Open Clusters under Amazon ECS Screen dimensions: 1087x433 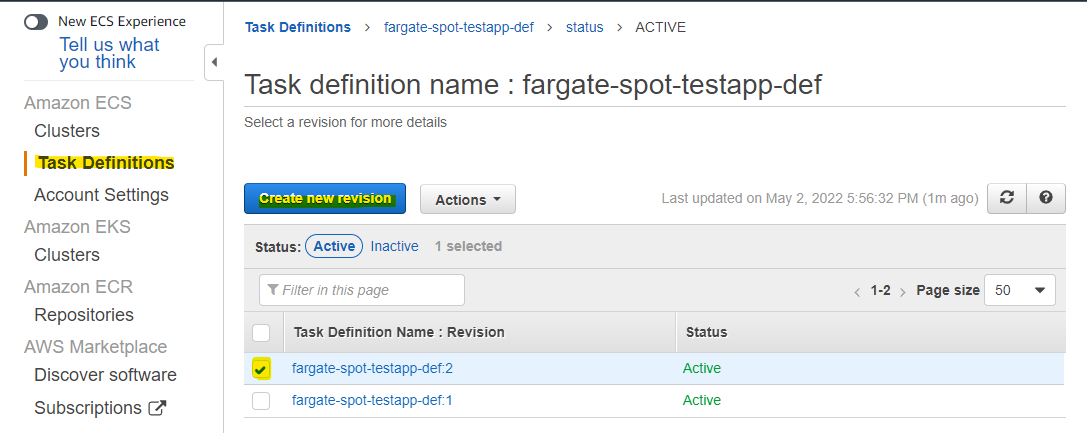tap(67, 131)
